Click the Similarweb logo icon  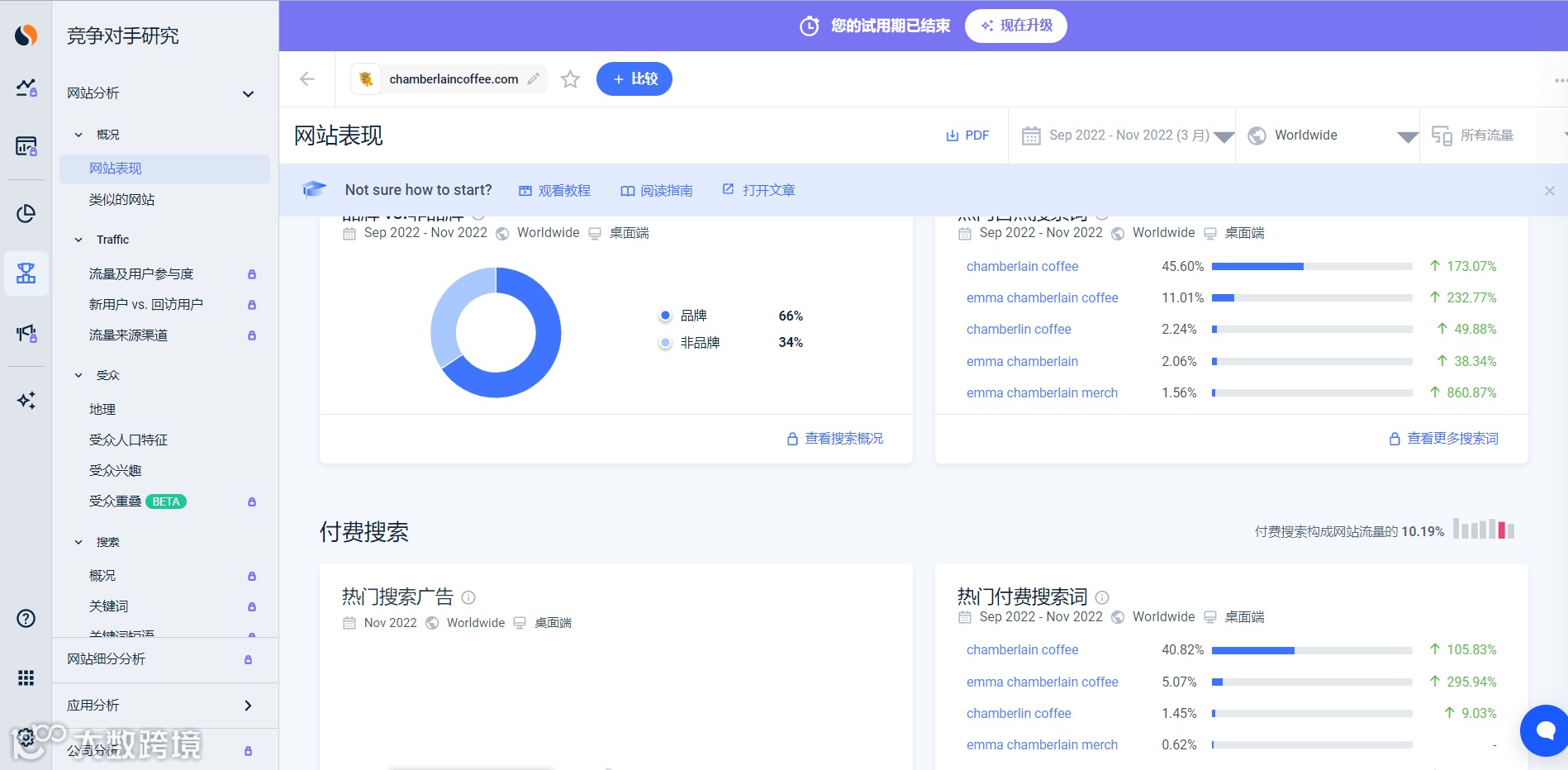(x=25, y=35)
